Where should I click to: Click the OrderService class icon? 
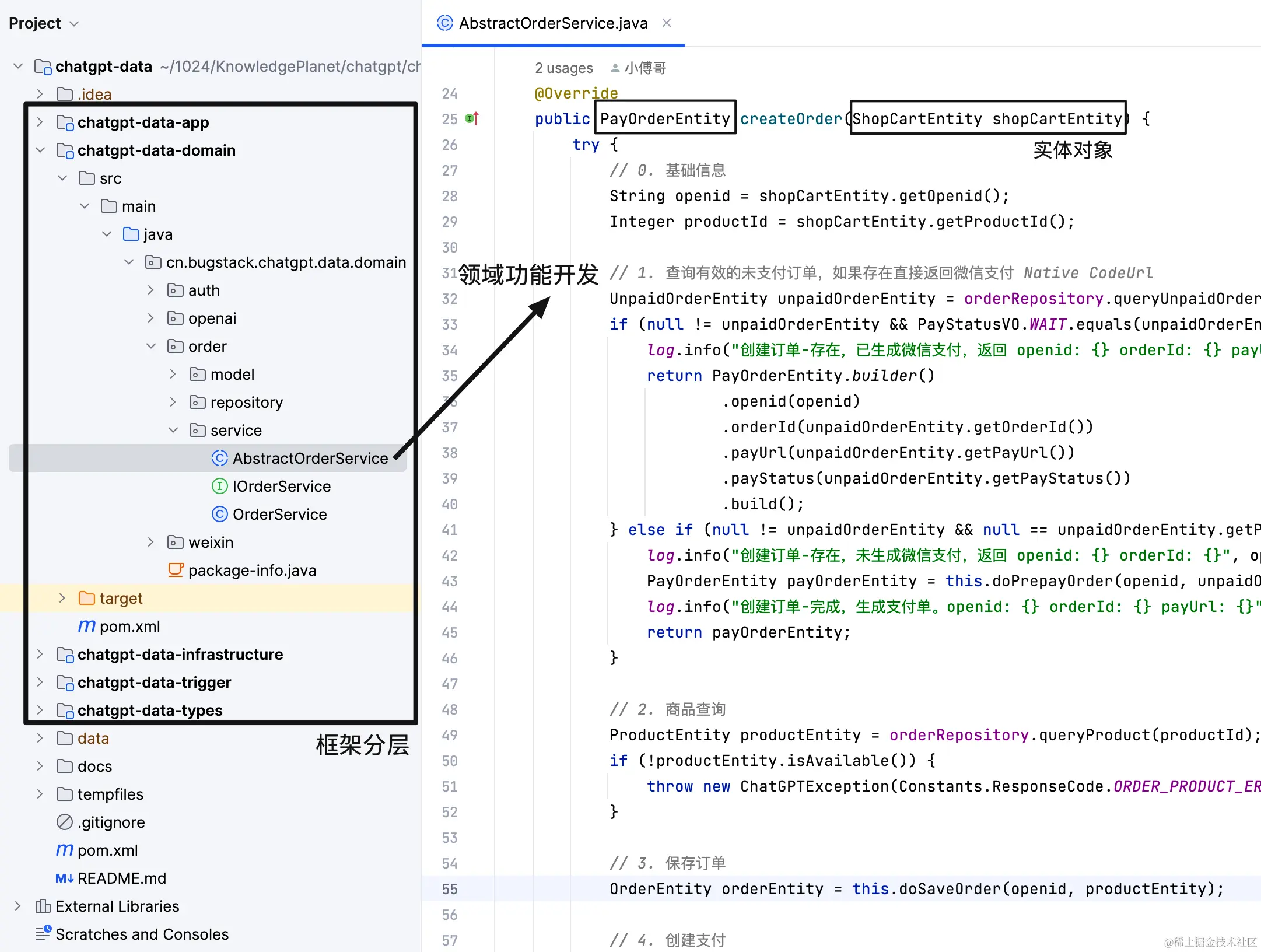(x=219, y=514)
